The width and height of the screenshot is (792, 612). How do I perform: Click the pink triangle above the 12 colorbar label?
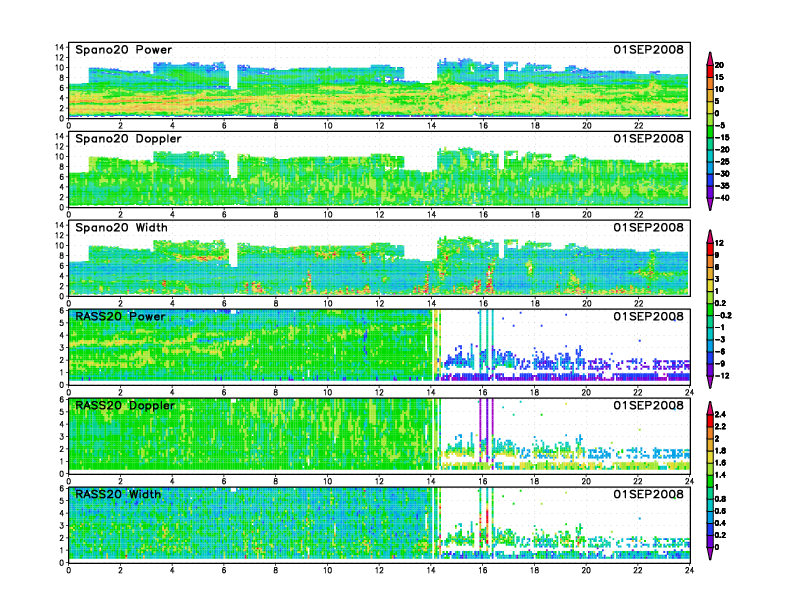pyautogui.click(x=710, y=236)
